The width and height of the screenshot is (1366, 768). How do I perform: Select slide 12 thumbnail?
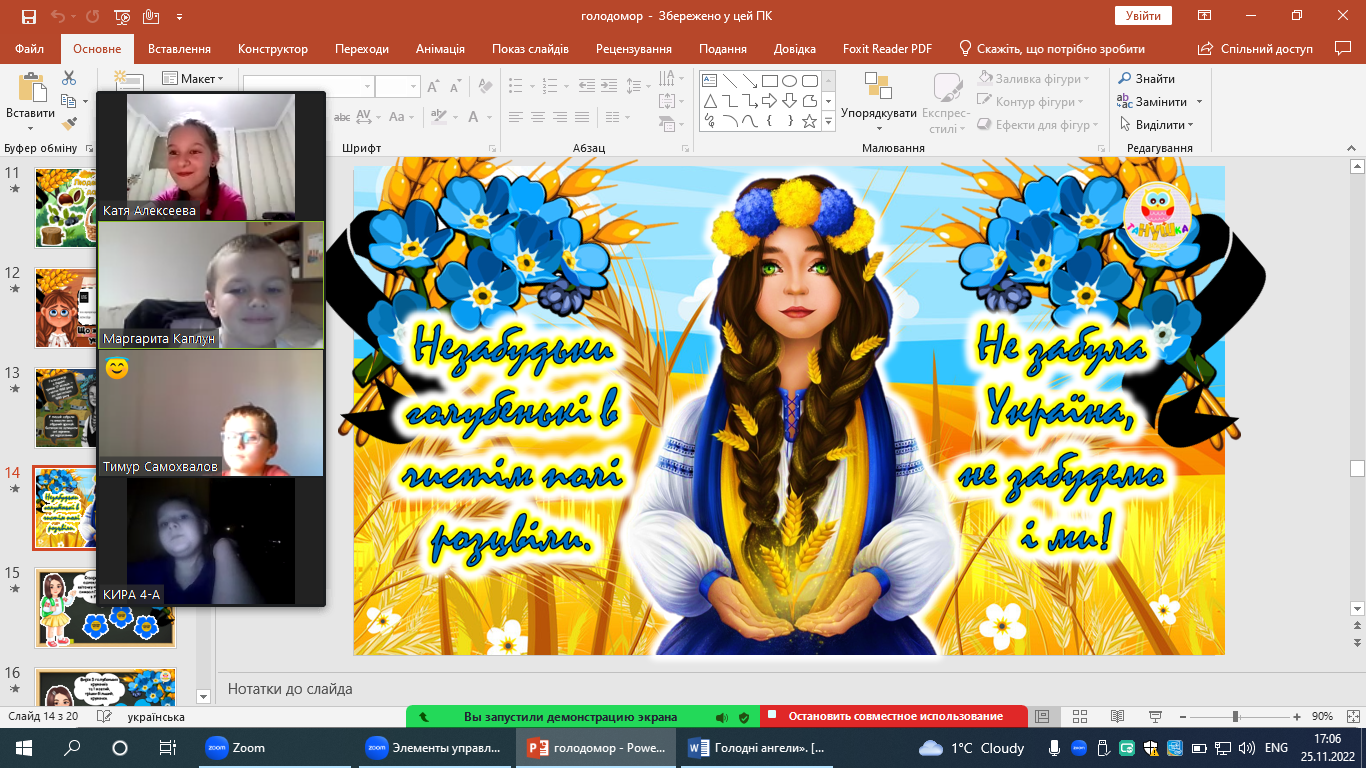[x=105, y=307]
